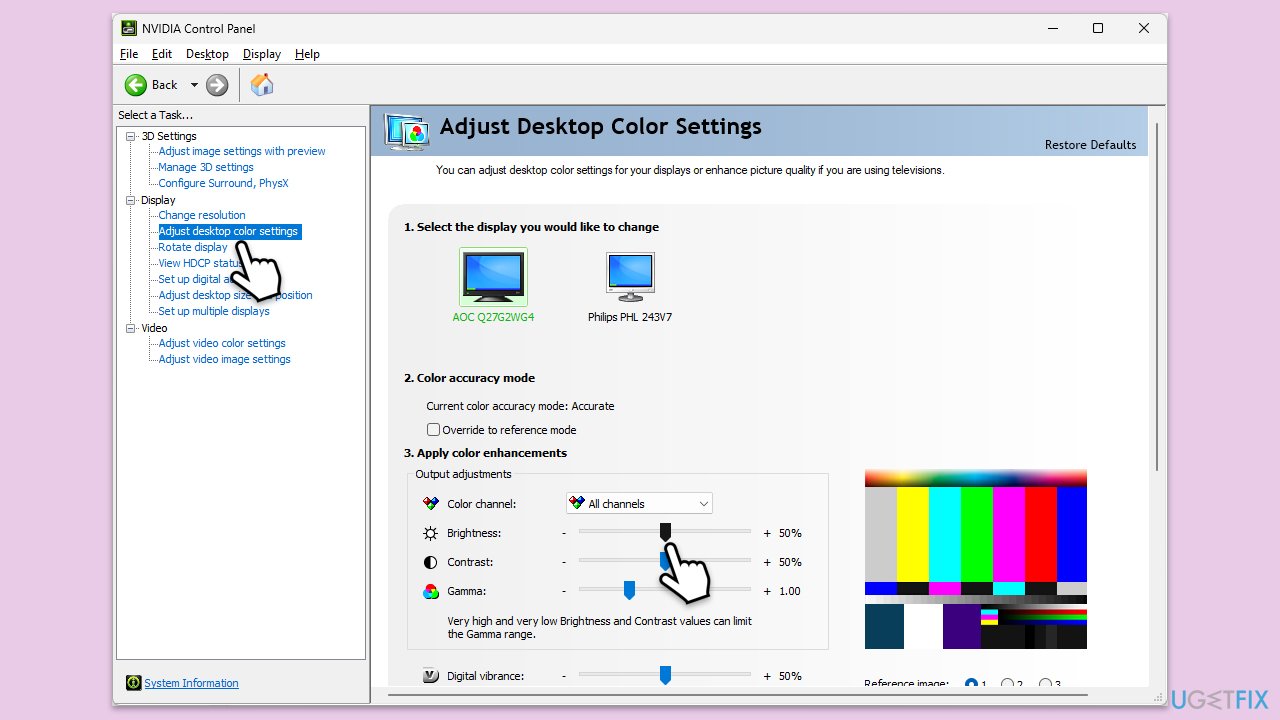Open Manage 3D settings
Screen dimensions: 1280x720
coord(206,167)
